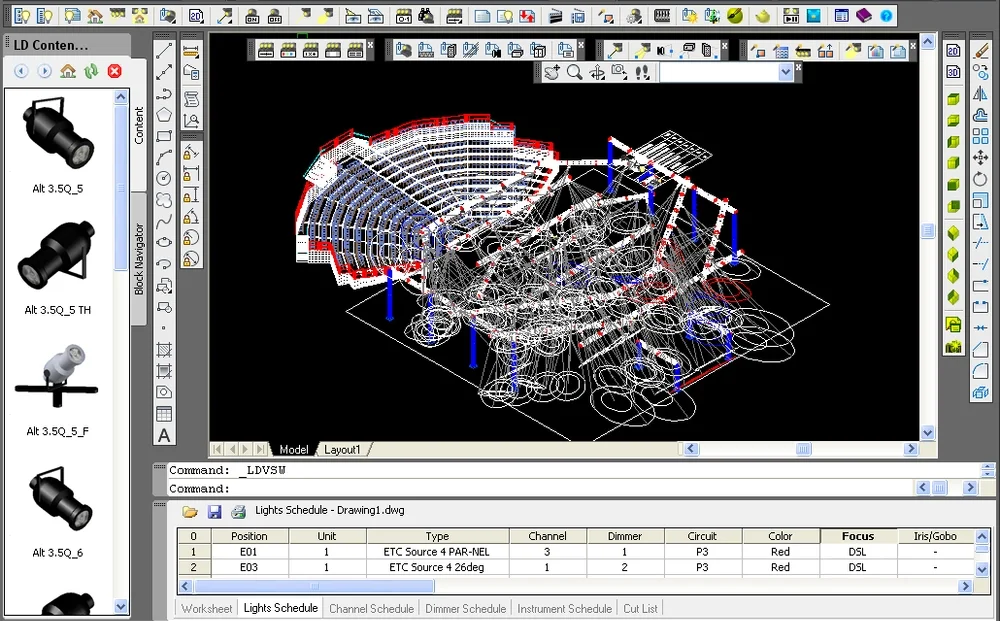Click the Open folder icon in Lights Schedule
The width and height of the screenshot is (1000, 621).
189,511
